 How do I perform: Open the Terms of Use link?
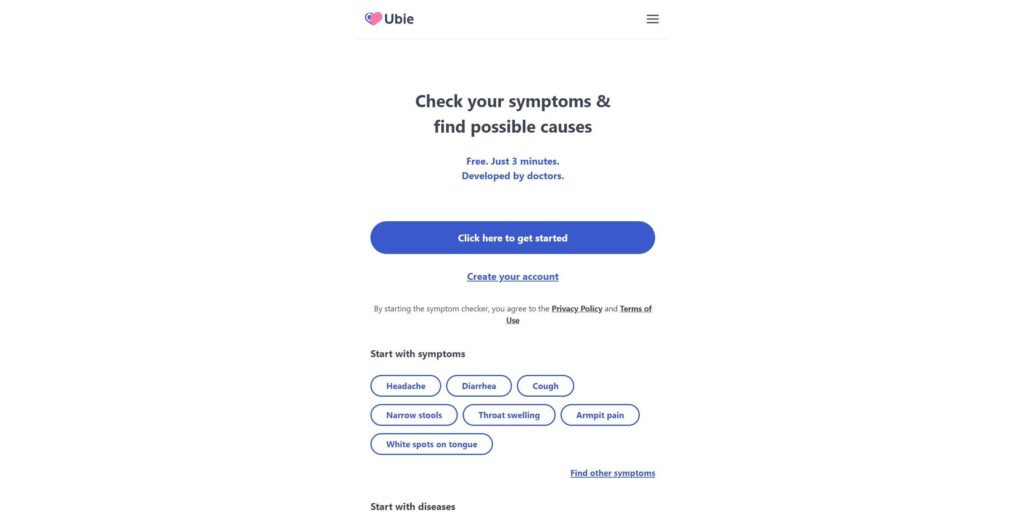635,309
